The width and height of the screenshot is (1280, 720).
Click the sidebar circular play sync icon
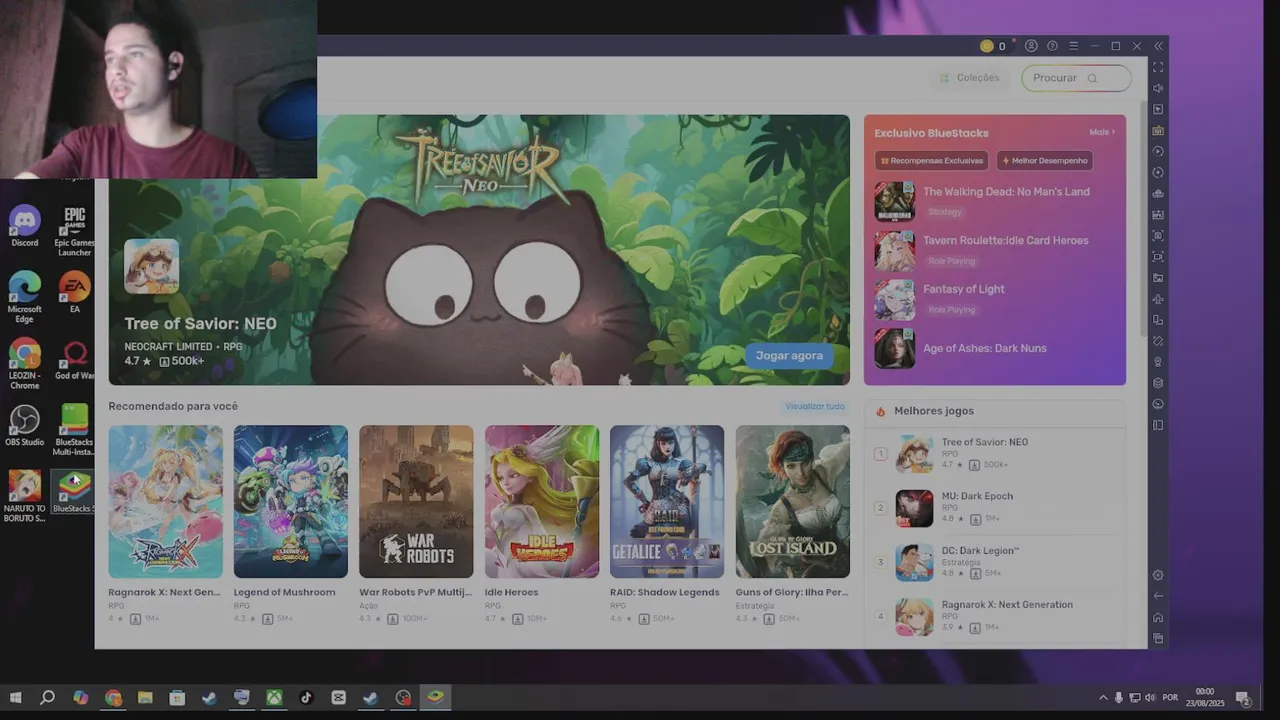click(1158, 151)
